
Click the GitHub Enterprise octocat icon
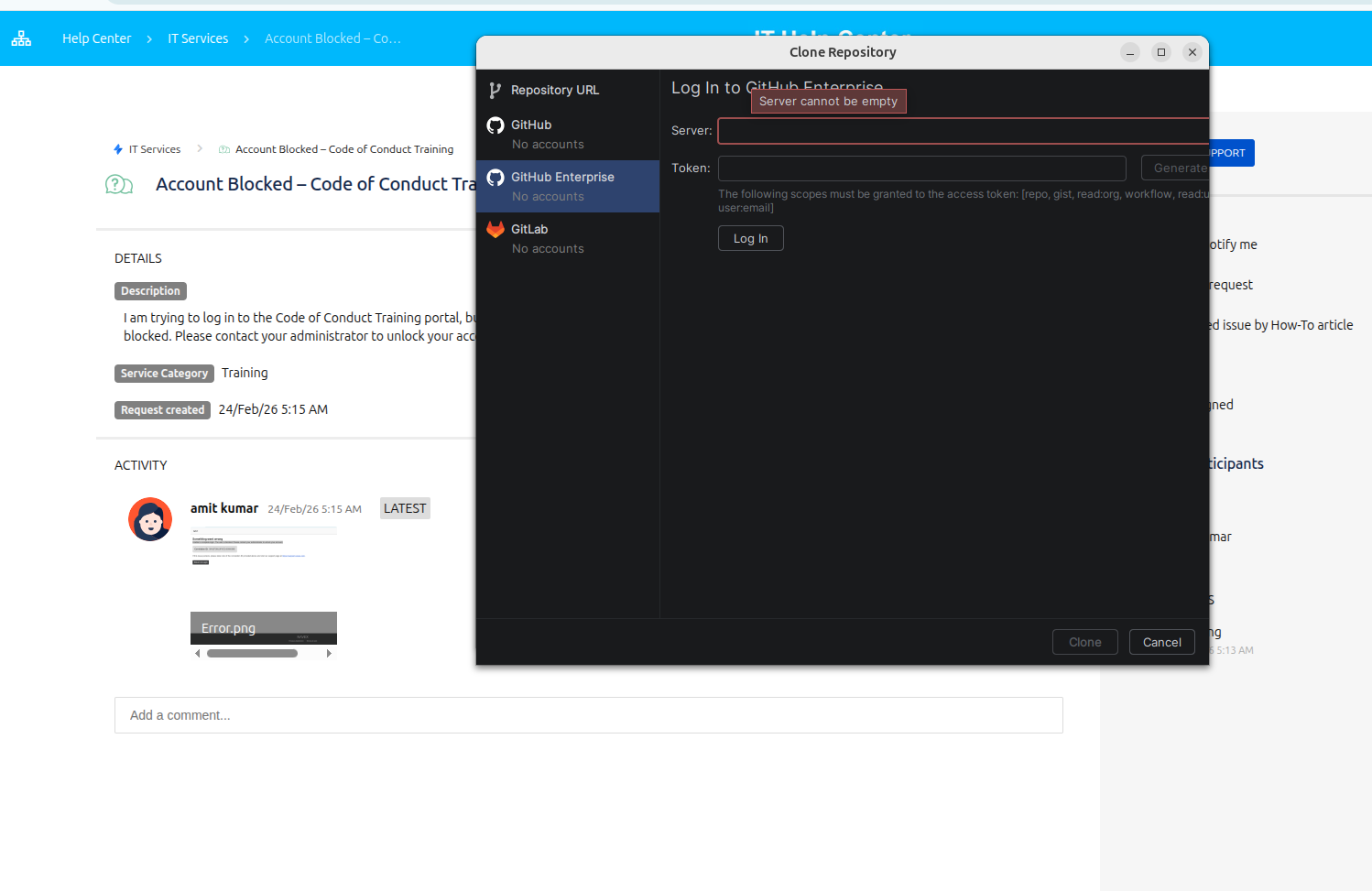[495, 178]
